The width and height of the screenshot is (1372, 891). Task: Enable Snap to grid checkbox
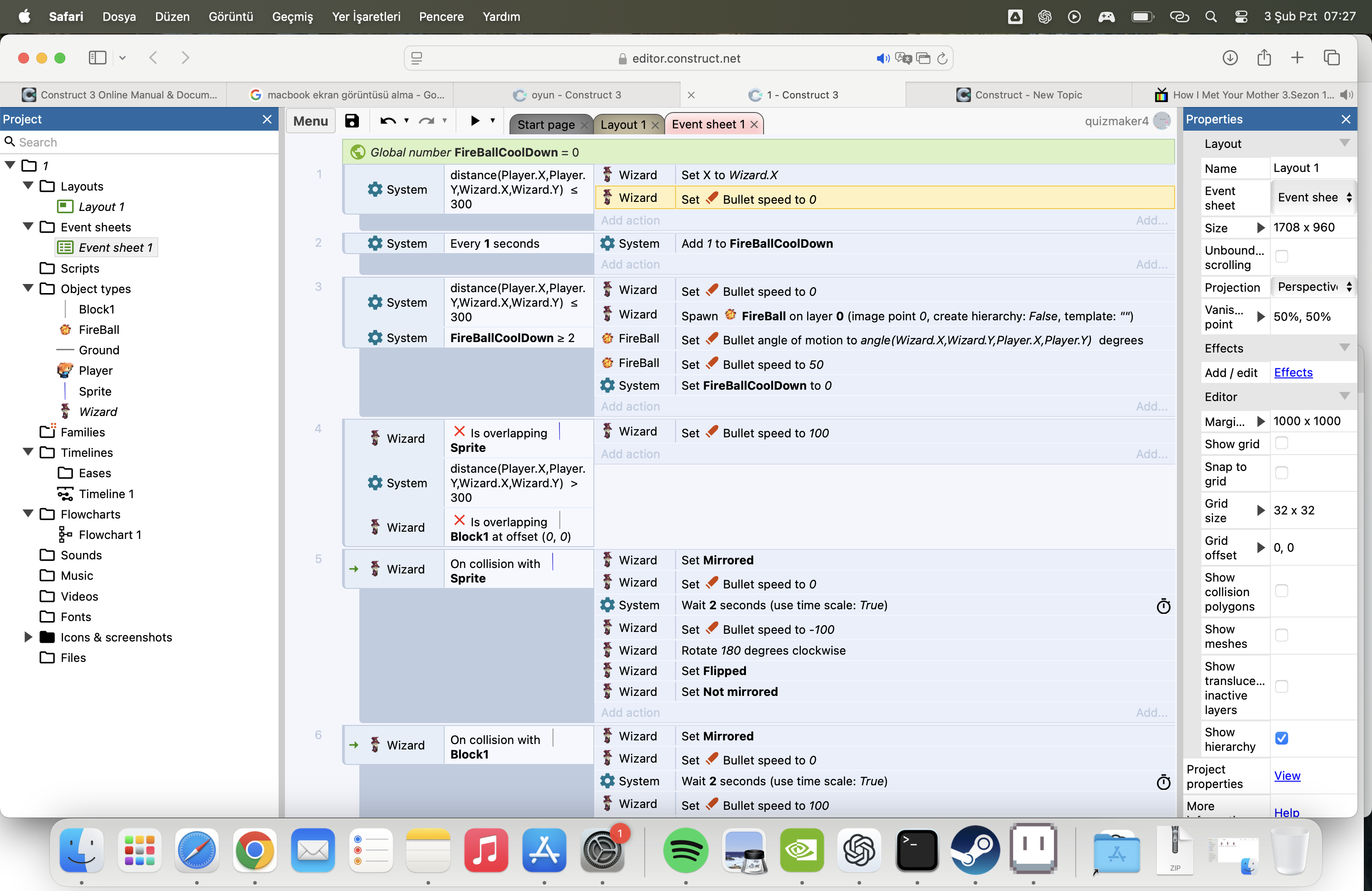(x=1282, y=473)
